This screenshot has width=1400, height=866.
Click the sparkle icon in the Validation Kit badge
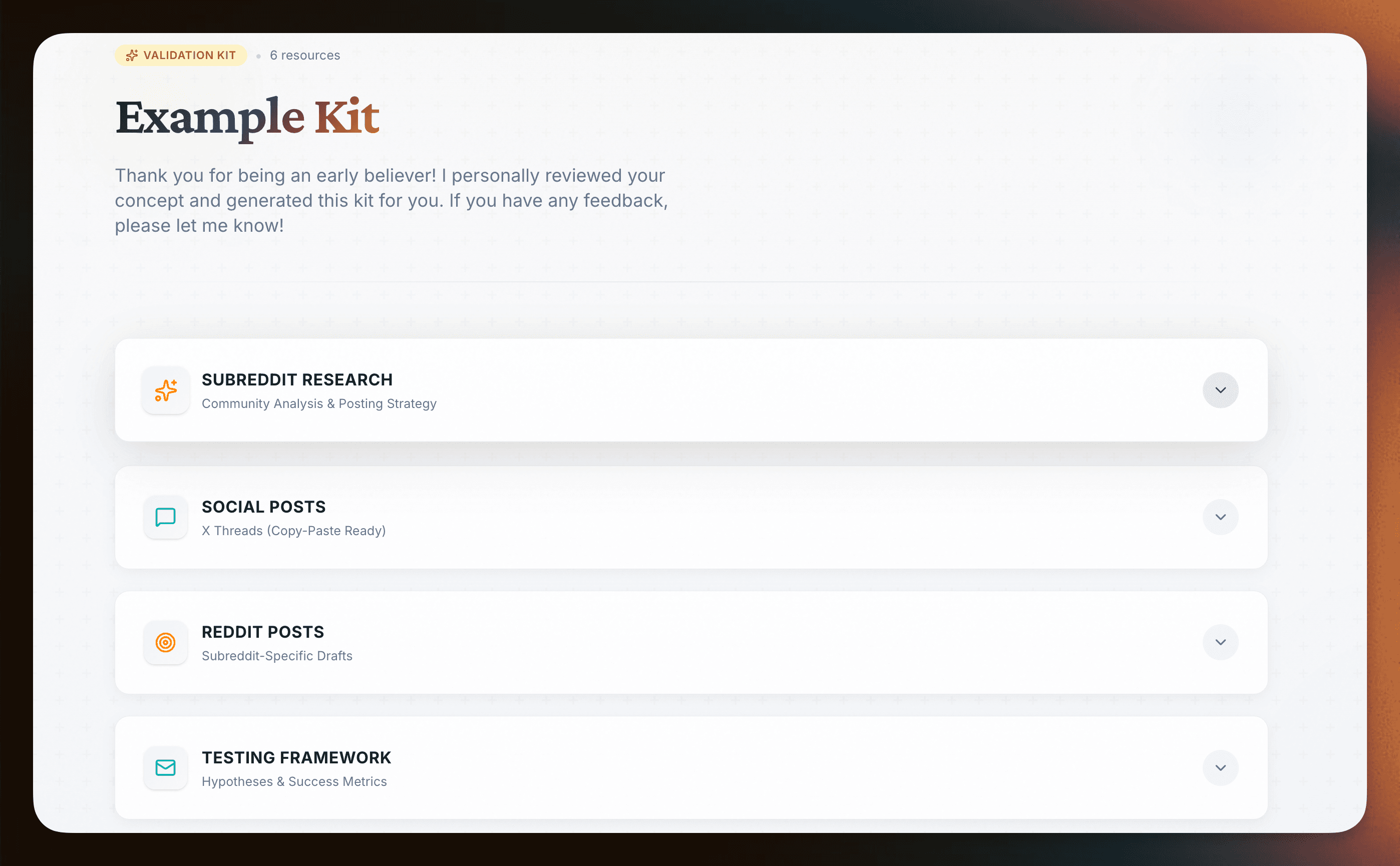click(131, 55)
